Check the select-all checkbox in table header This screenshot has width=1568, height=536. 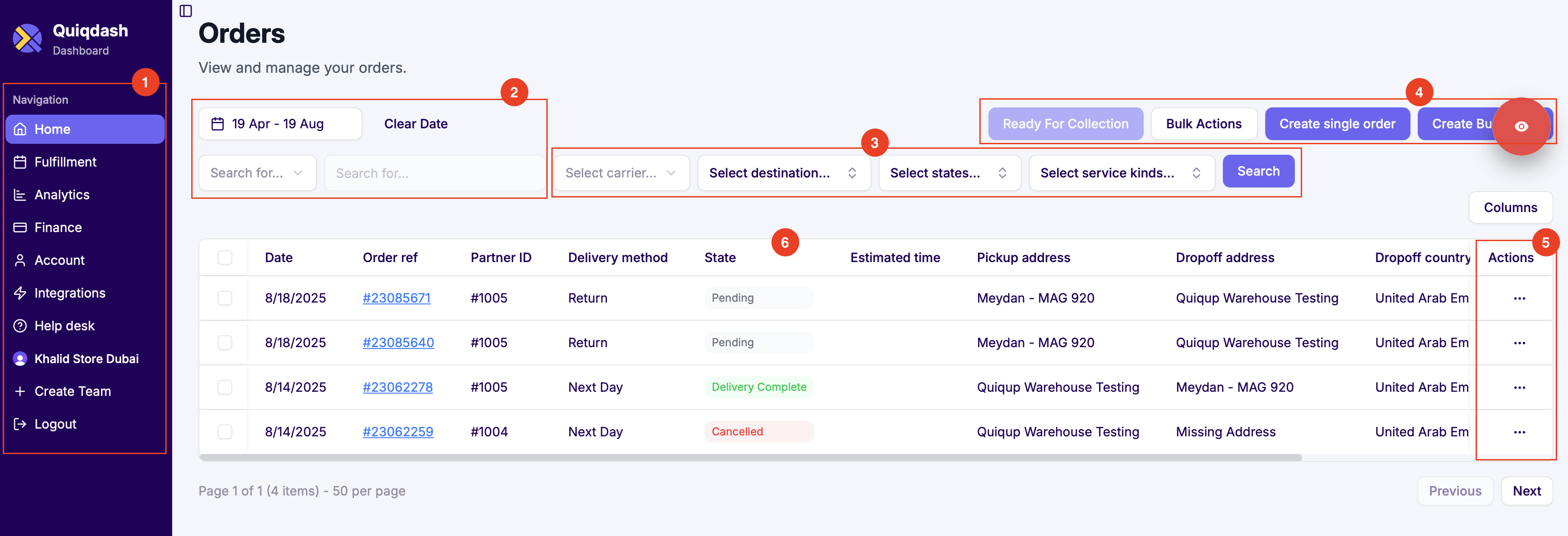coord(224,258)
